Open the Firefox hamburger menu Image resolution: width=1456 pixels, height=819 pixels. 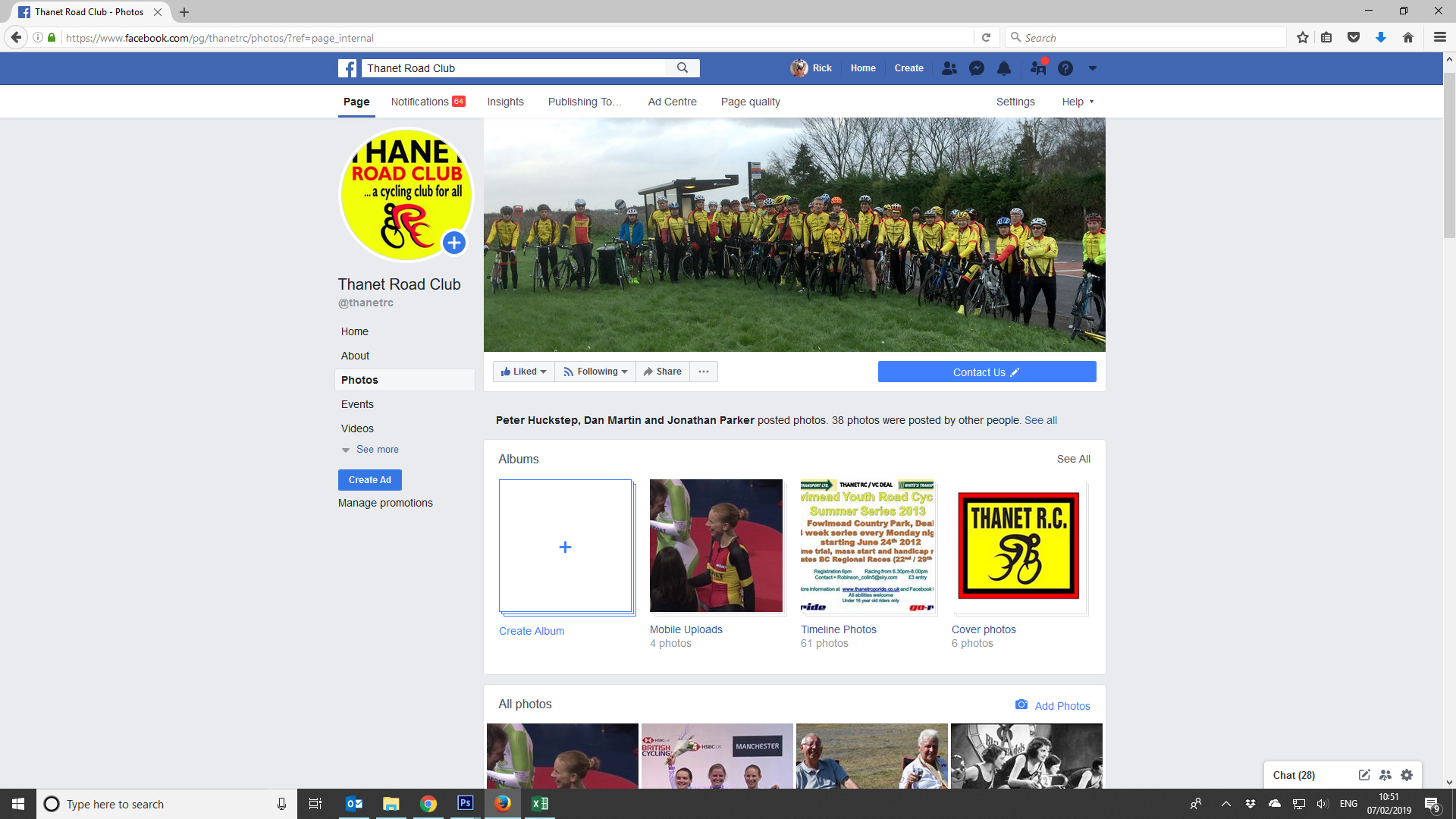(x=1440, y=37)
